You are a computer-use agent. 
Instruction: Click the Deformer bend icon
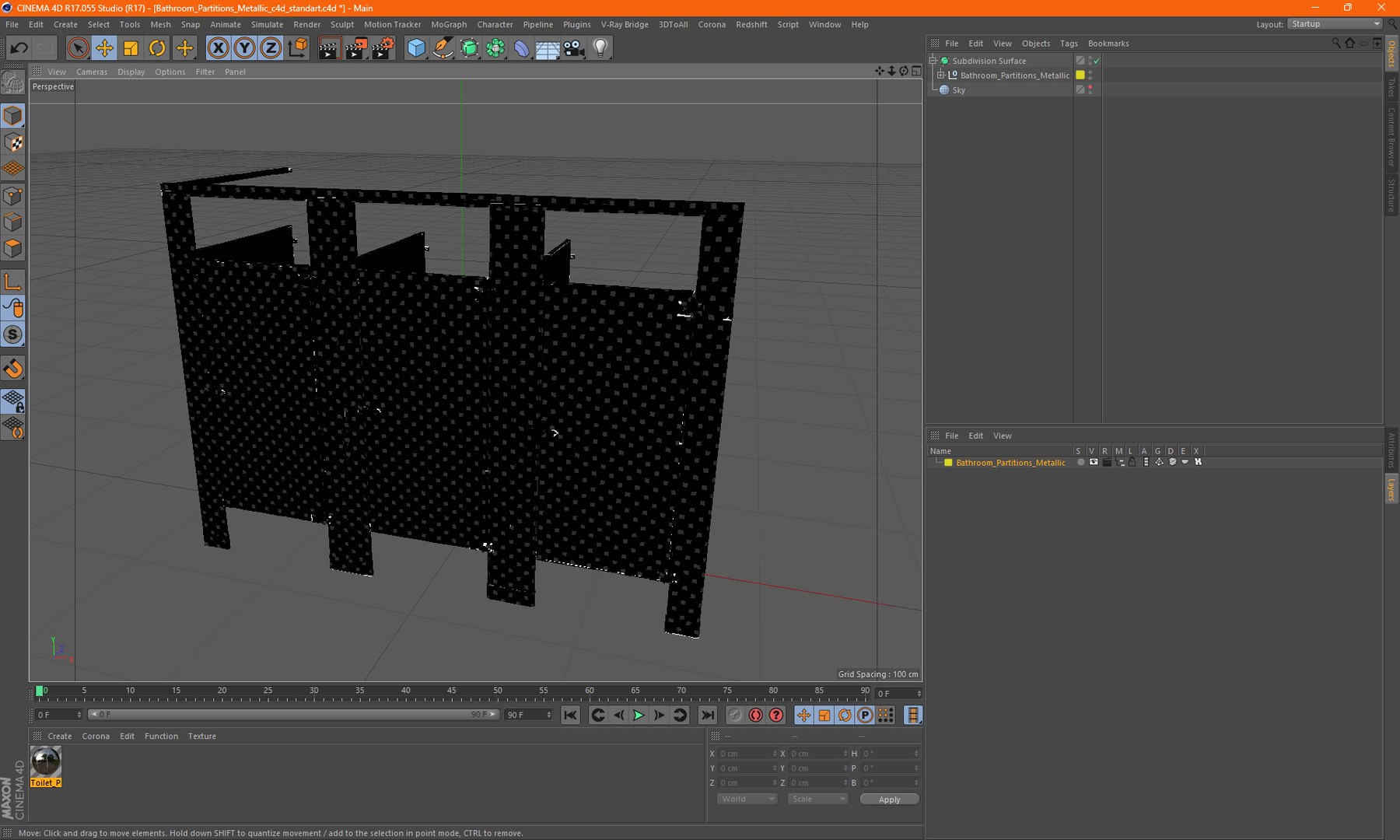click(521, 48)
